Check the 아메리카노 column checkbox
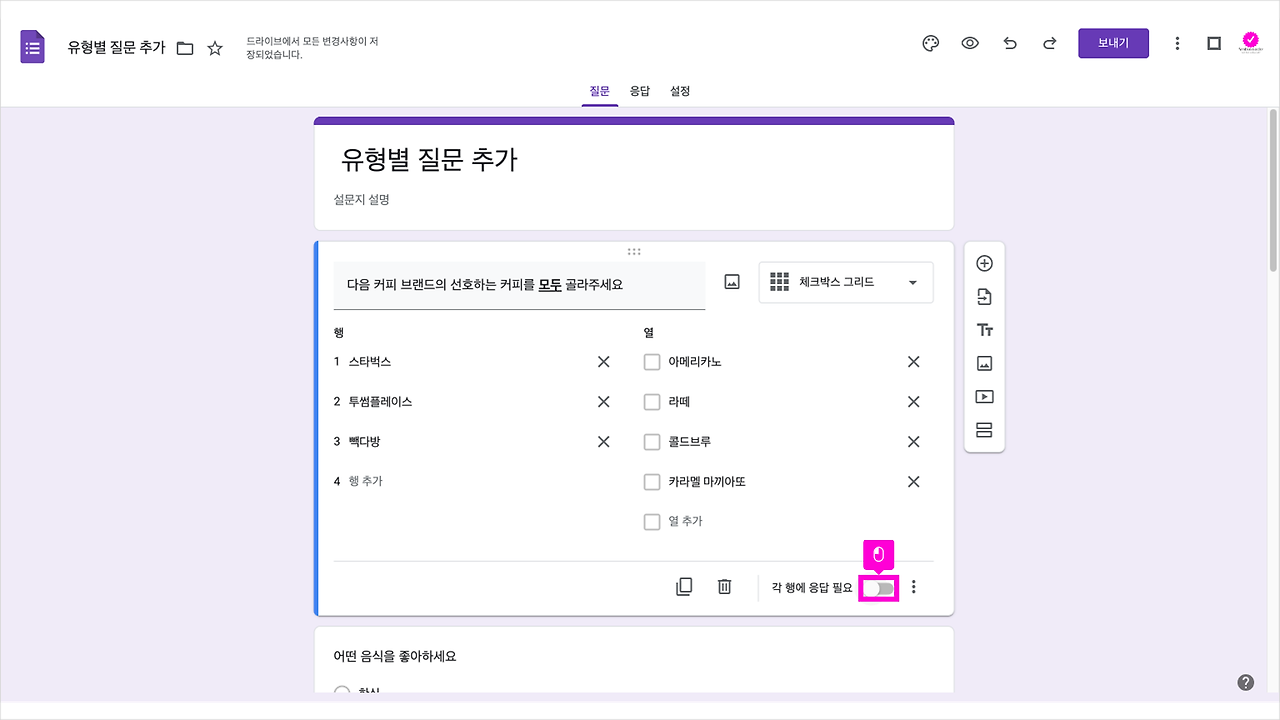This screenshot has width=1280, height=720. pos(651,361)
